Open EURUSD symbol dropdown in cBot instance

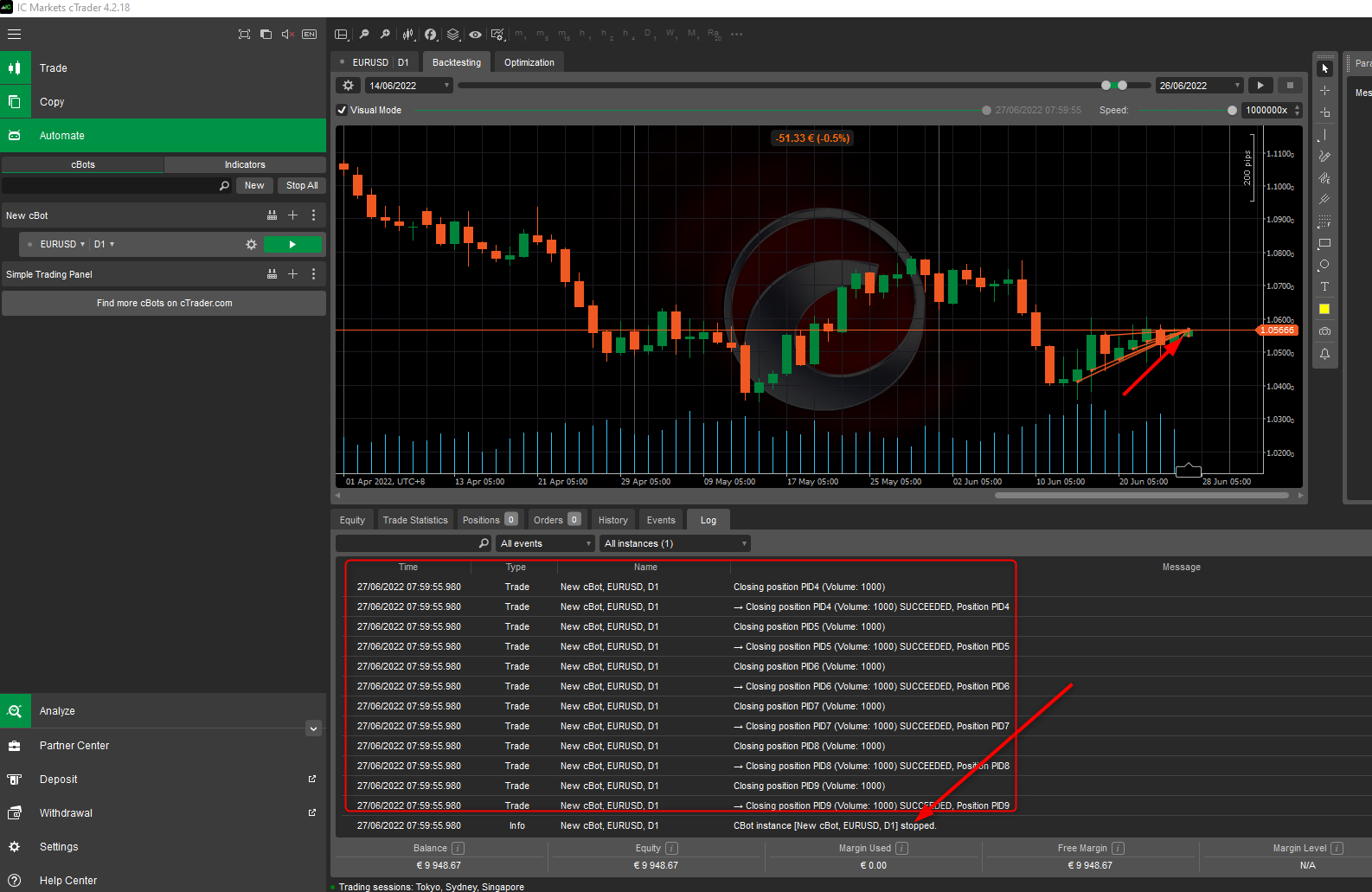coord(62,245)
